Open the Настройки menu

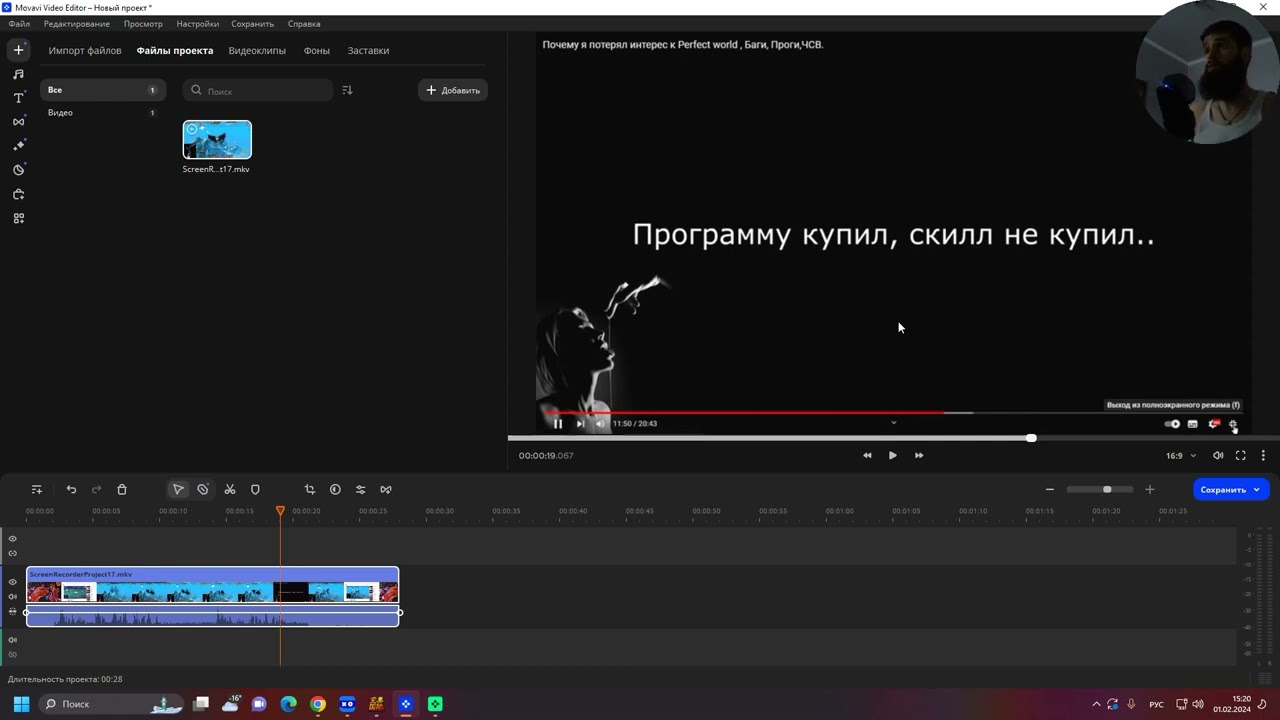tap(198, 23)
